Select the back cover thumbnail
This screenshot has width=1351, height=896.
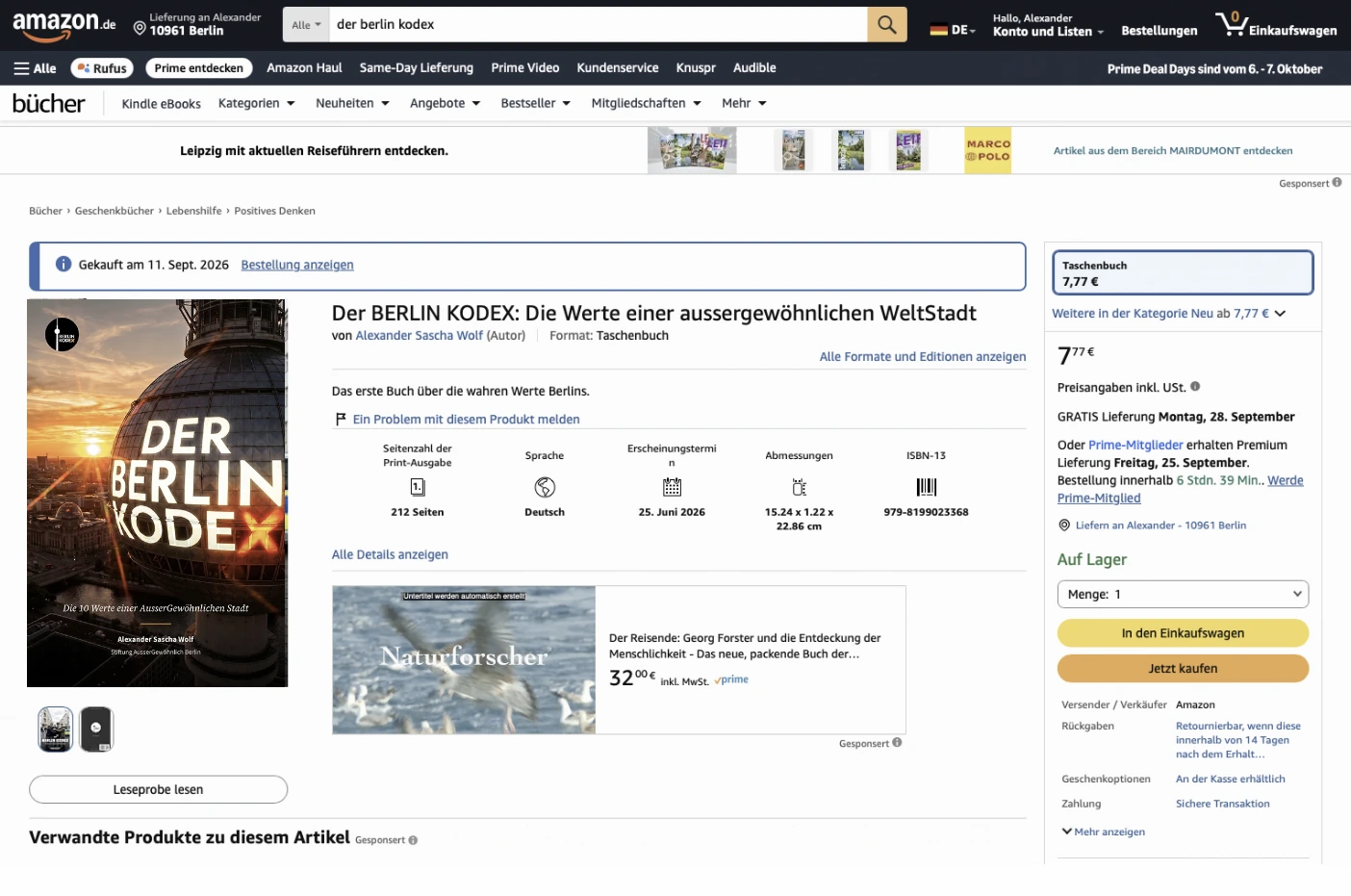96,730
